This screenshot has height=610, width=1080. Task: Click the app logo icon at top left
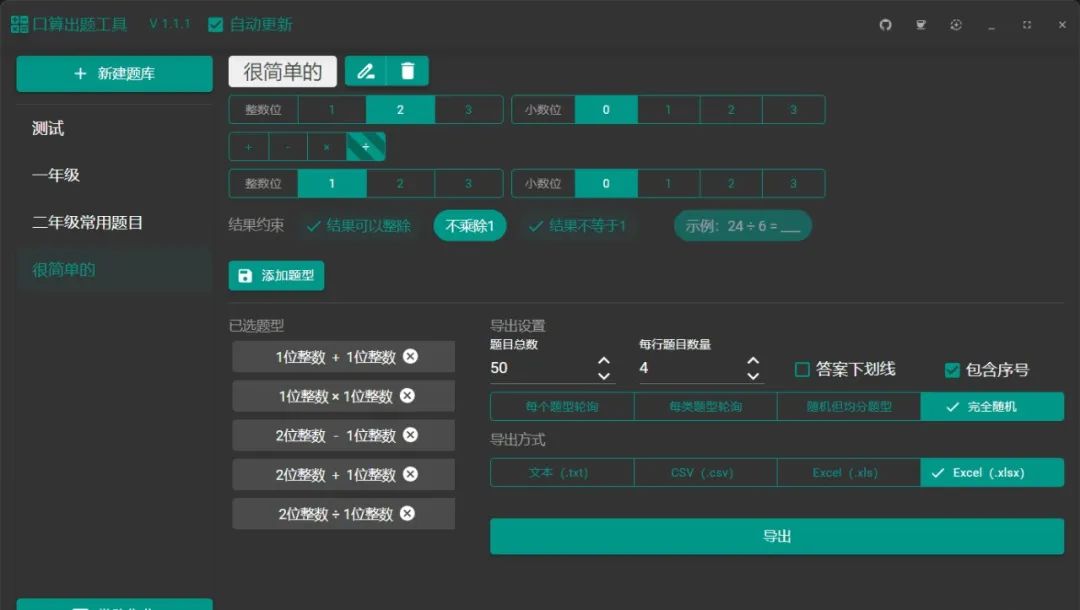click(19, 25)
